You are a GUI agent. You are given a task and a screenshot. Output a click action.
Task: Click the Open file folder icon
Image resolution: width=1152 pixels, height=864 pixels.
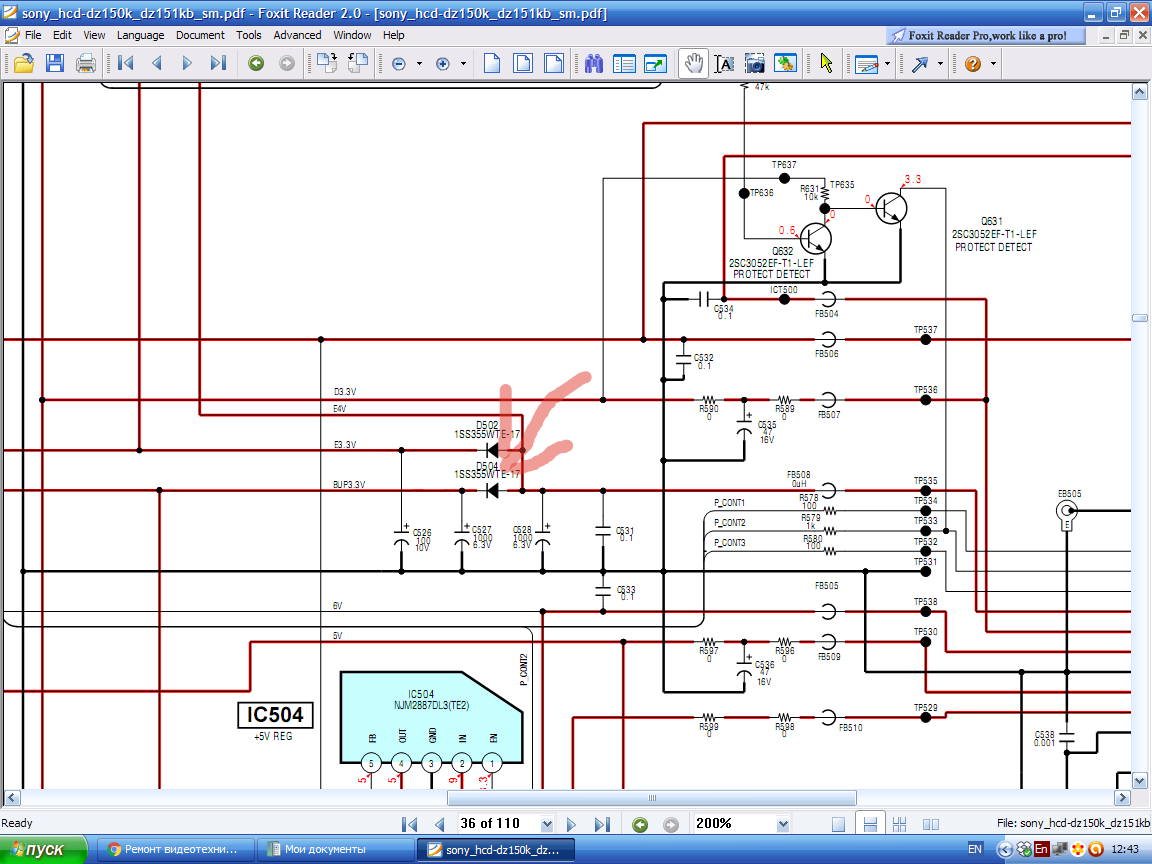pyautogui.click(x=23, y=63)
